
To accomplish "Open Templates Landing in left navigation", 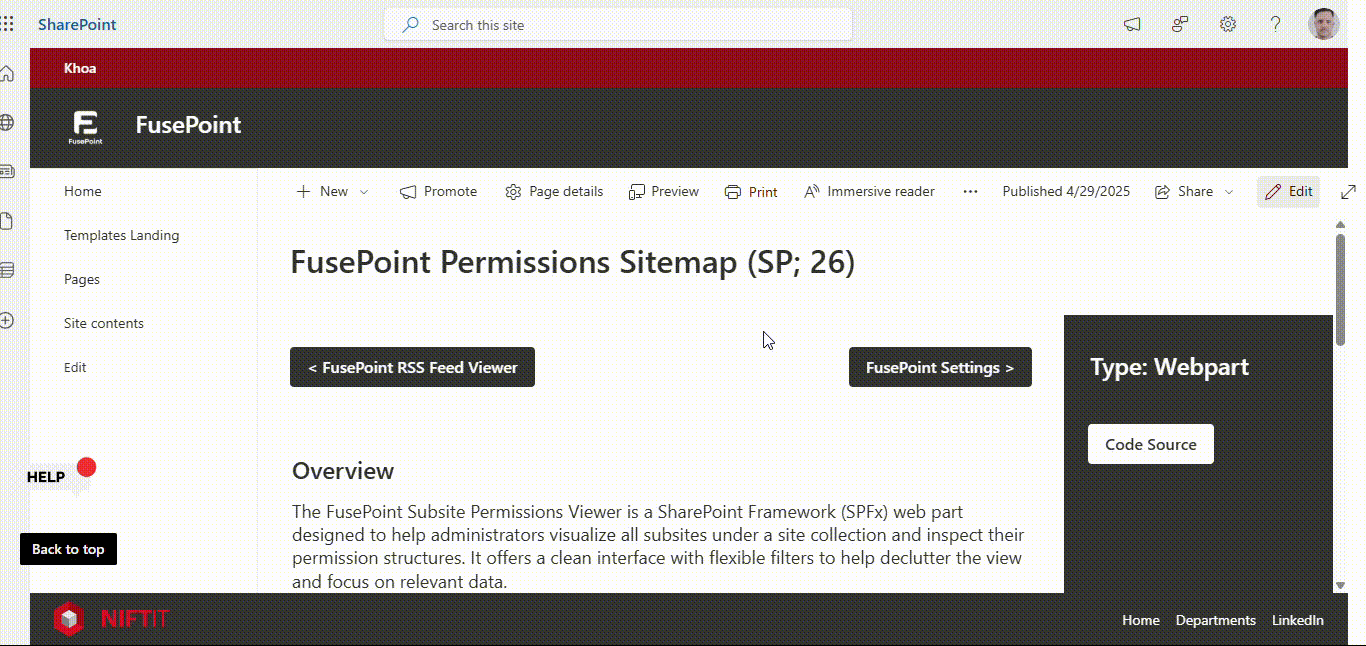I will coord(122,236).
